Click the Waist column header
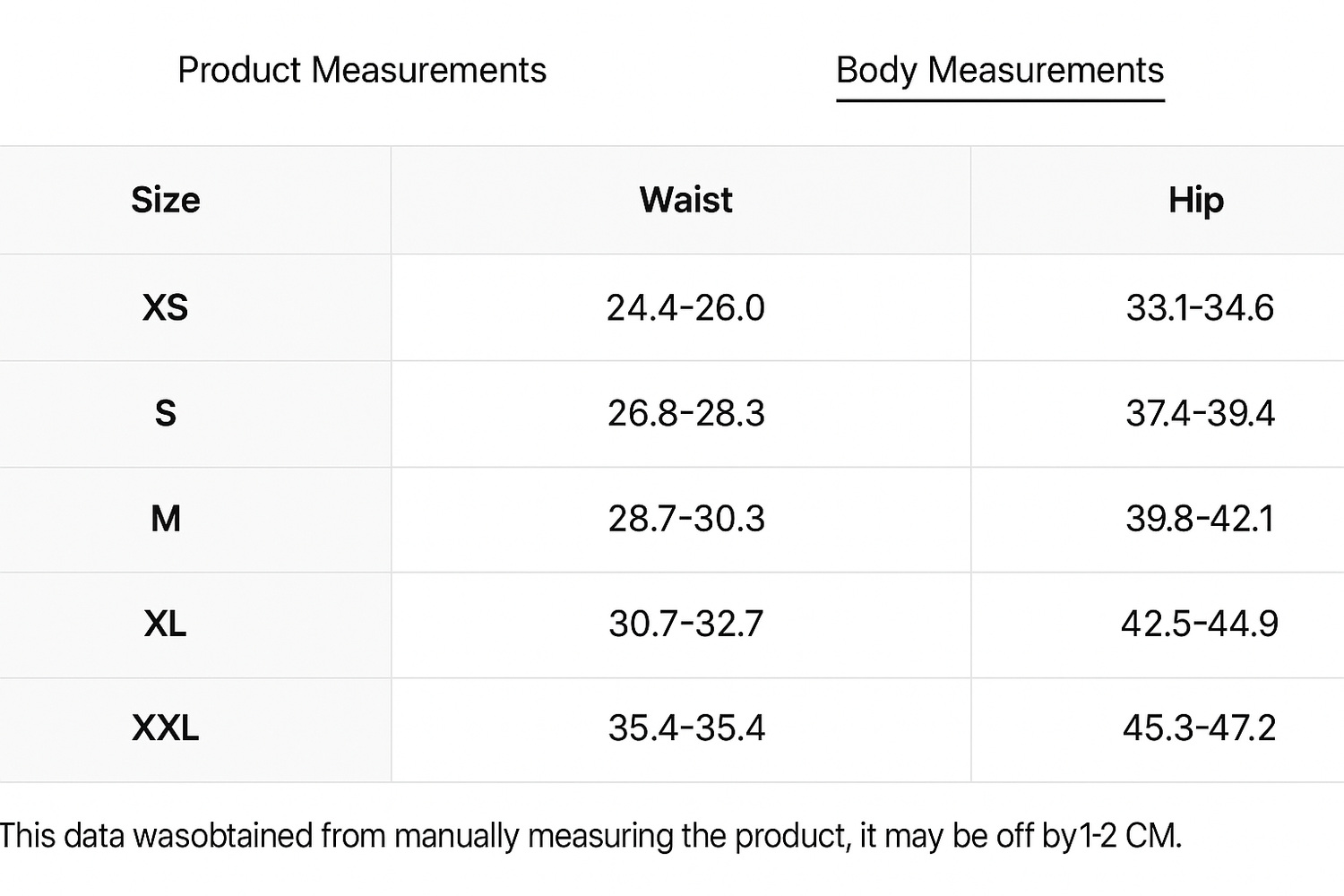Viewport: 1344px width, 896px height. pos(685,200)
